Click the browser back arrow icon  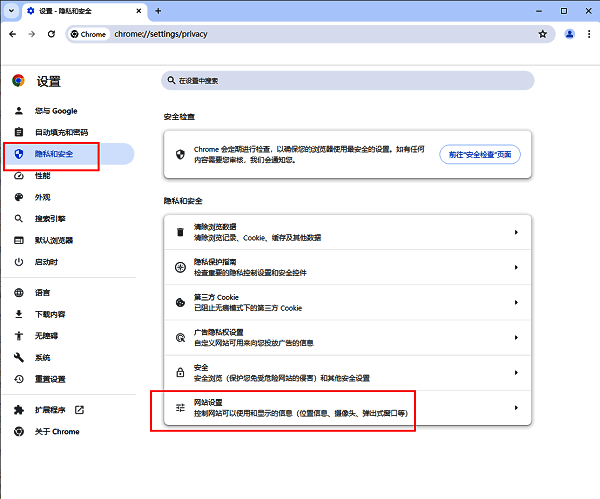[12, 33]
